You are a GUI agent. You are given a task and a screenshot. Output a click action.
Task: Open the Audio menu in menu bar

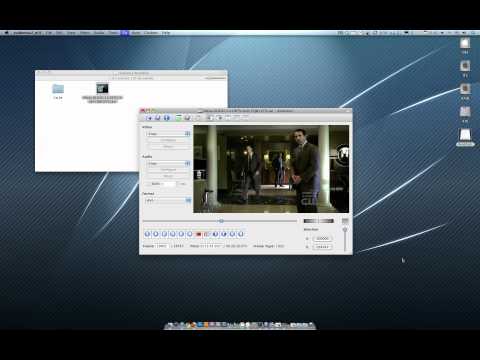[99, 33]
